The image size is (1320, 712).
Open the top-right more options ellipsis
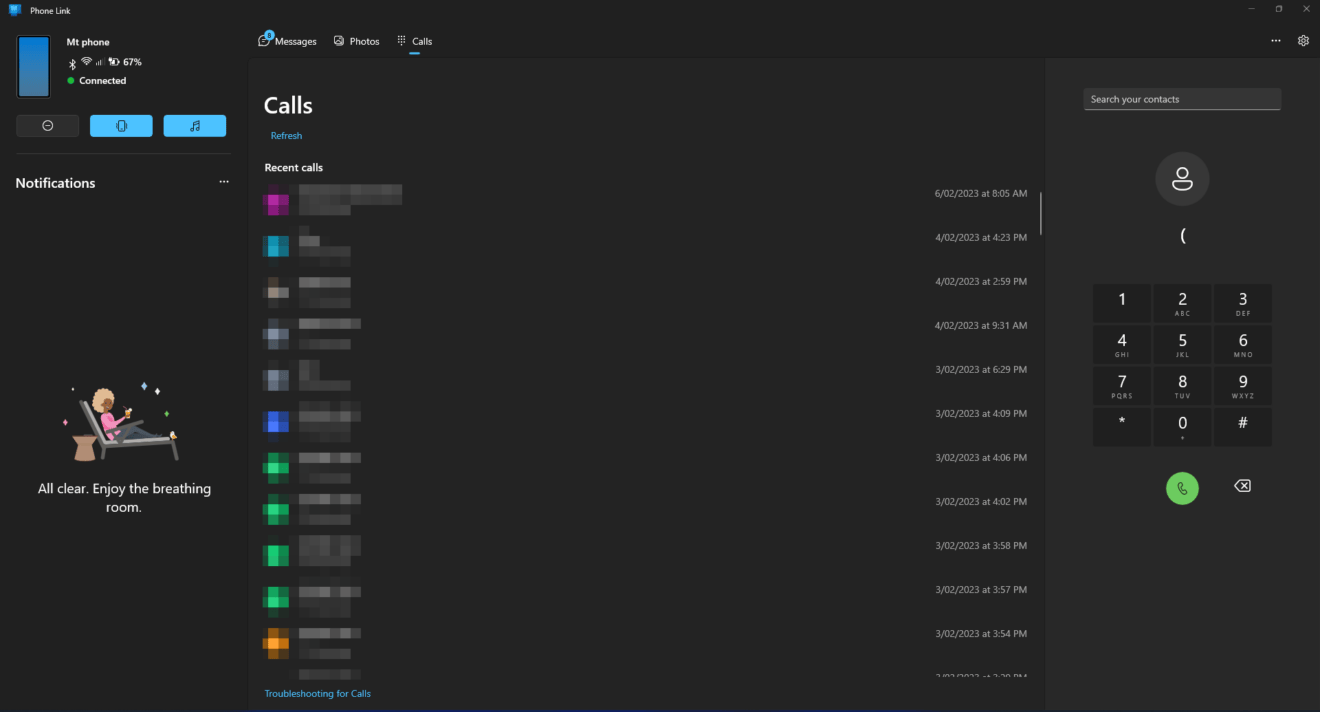point(1276,41)
